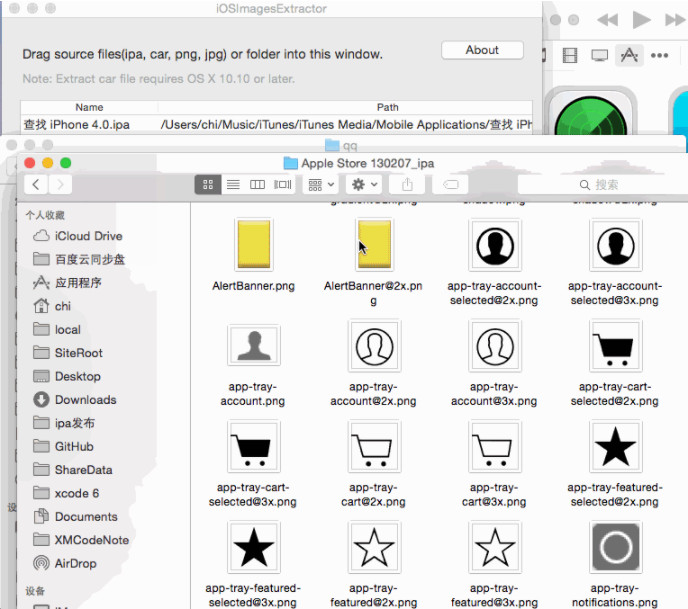
Task: Select app-tray-cart-selected@3x.png file
Action: click(254, 447)
